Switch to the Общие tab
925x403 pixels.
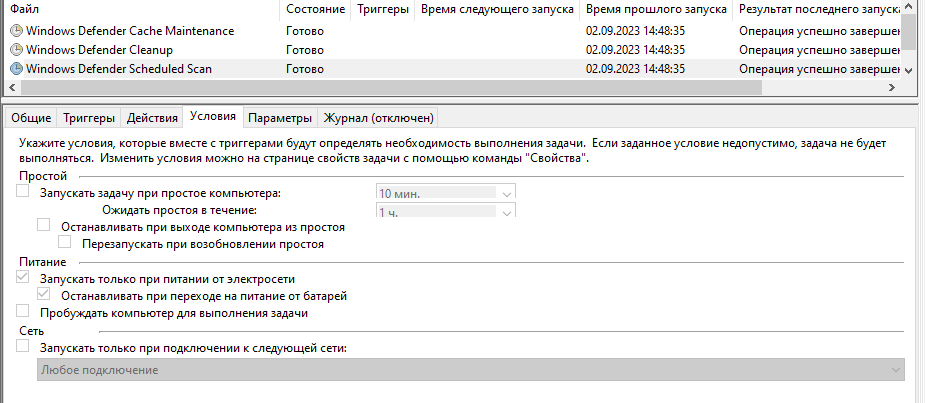[x=31, y=118]
